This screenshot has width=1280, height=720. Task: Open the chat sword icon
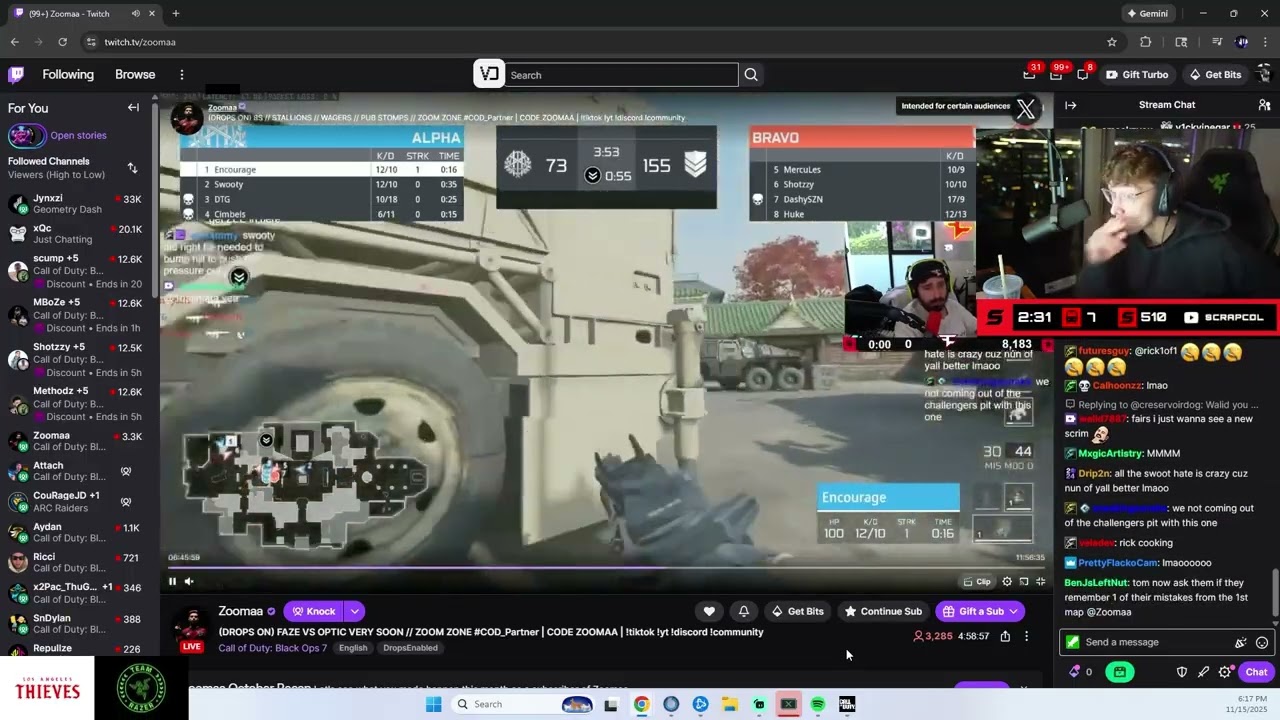point(1203,672)
